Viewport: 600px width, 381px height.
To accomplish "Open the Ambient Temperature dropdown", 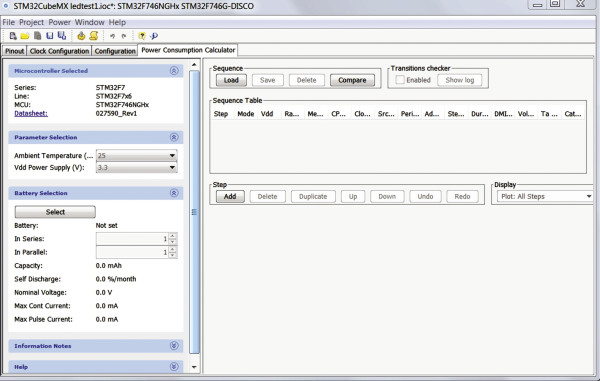I will pyautogui.click(x=172, y=155).
